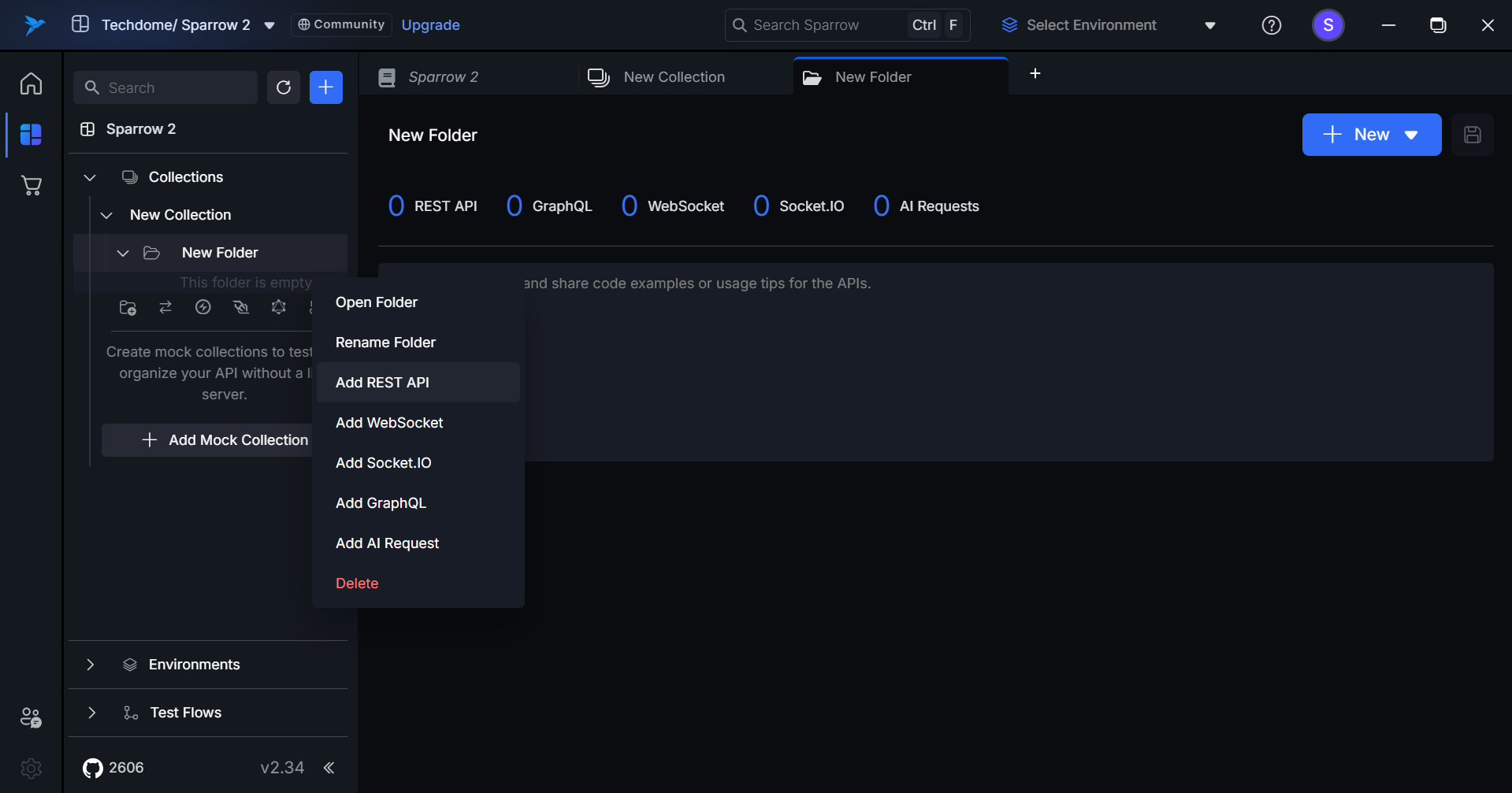Expand the Environments section
The width and height of the screenshot is (1512, 793).
(90, 665)
